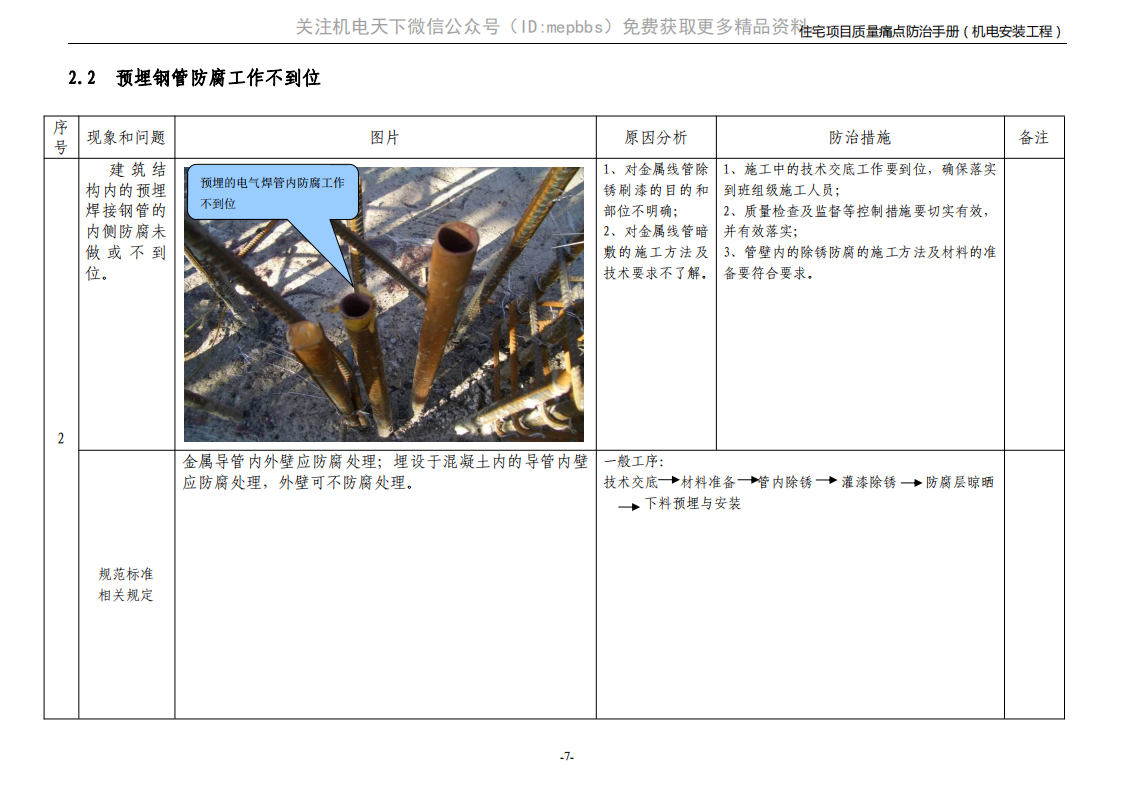1123x794 pixels.
Task: Click the arrow between 灌漆除锈 and 防腐层晾晒
Action: click(910, 483)
